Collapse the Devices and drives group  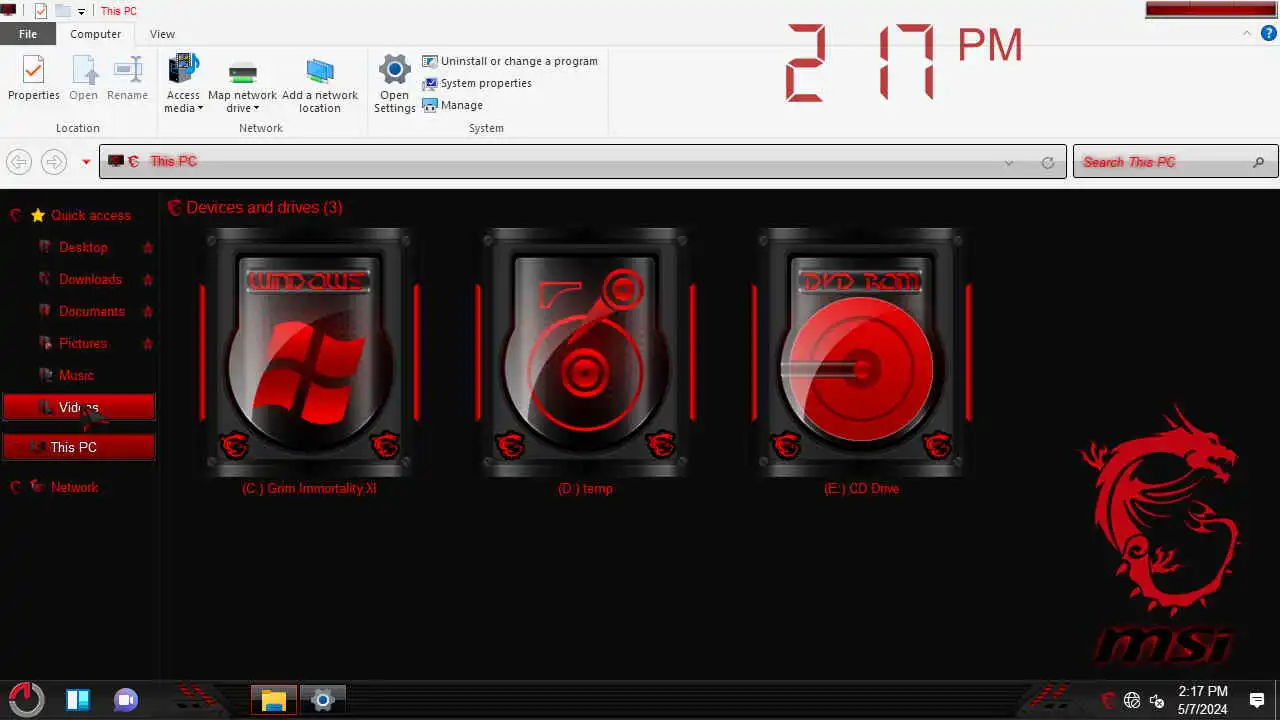[x=174, y=207]
